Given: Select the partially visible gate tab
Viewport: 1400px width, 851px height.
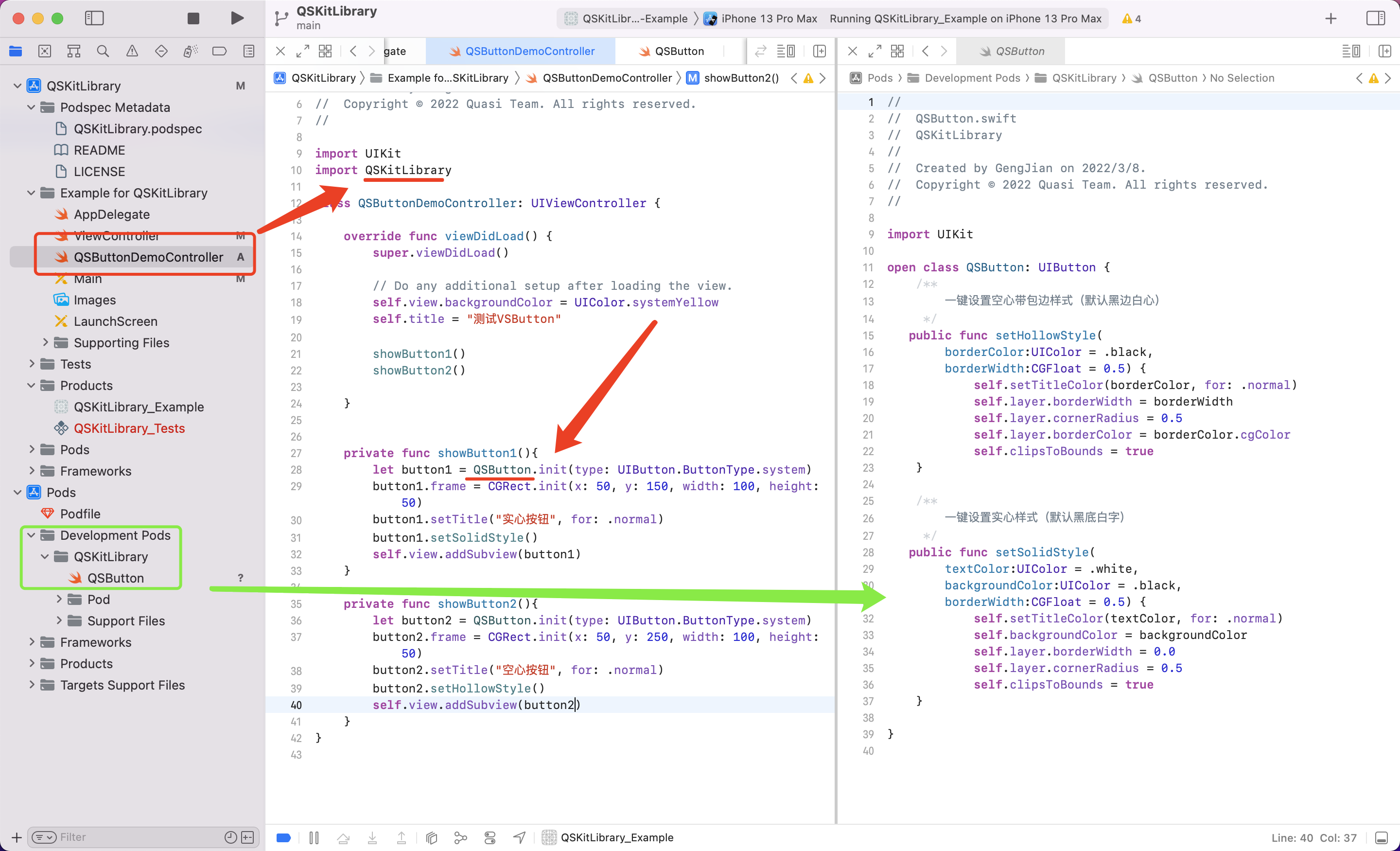Looking at the screenshot, I should pos(394,51).
